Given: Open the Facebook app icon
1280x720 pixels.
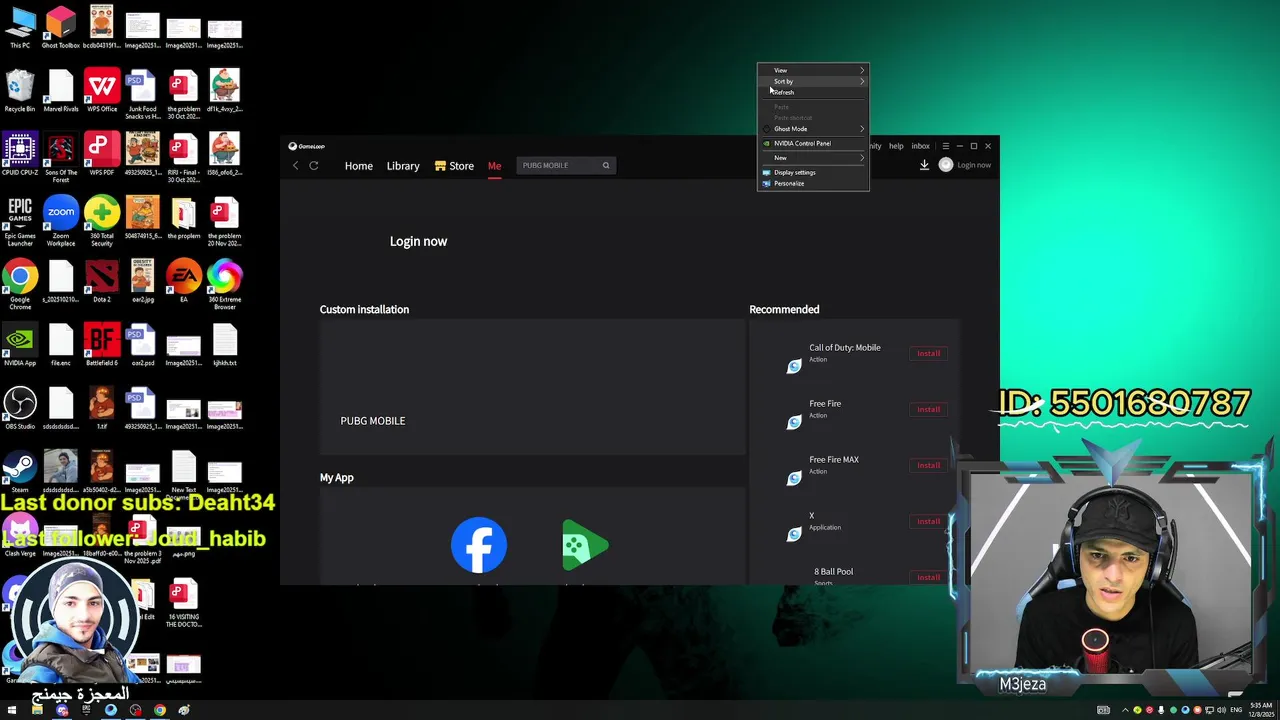Looking at the screenshot, I should tap(479, 545).
